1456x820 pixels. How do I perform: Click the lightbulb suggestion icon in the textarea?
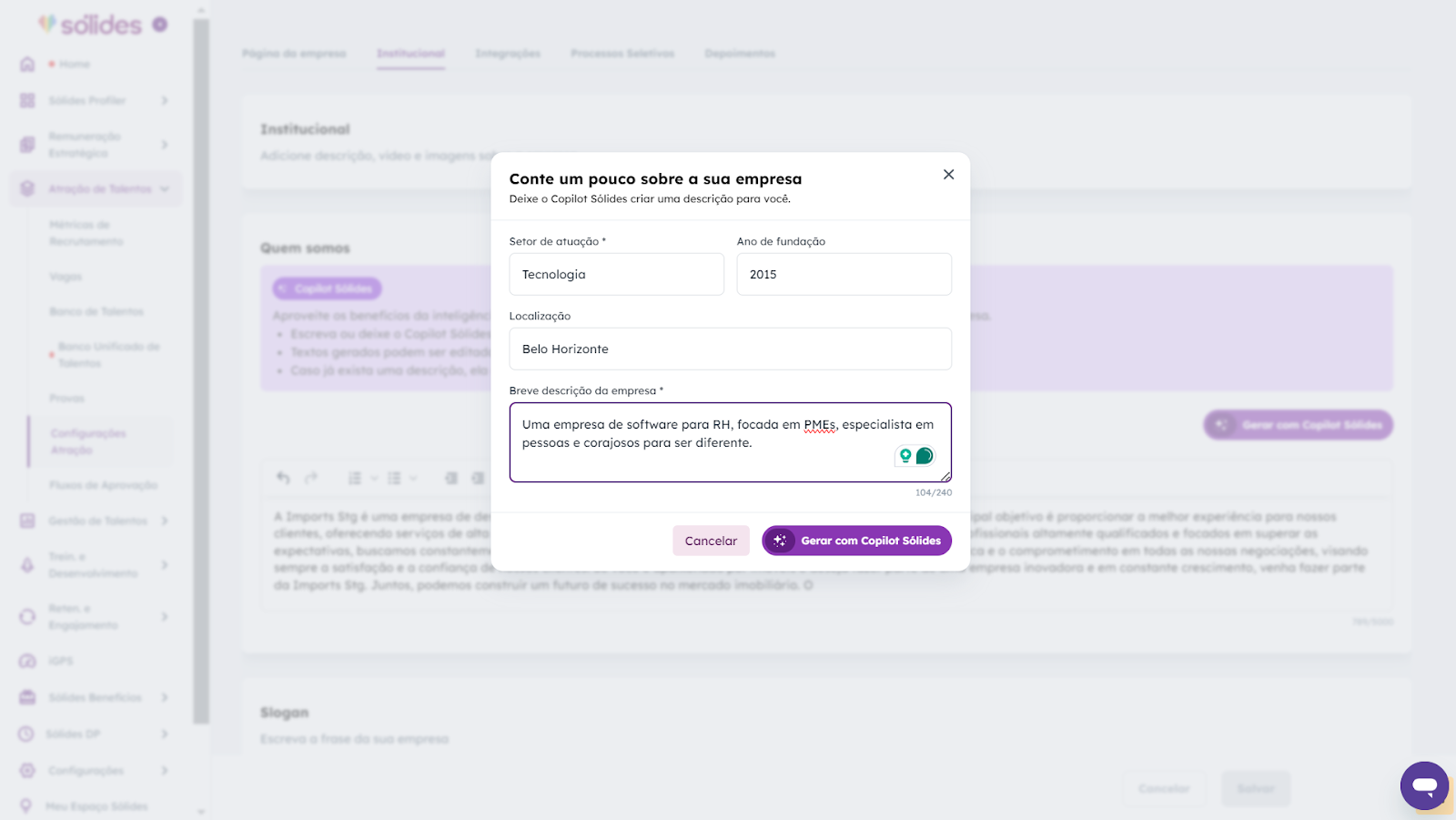905,455
